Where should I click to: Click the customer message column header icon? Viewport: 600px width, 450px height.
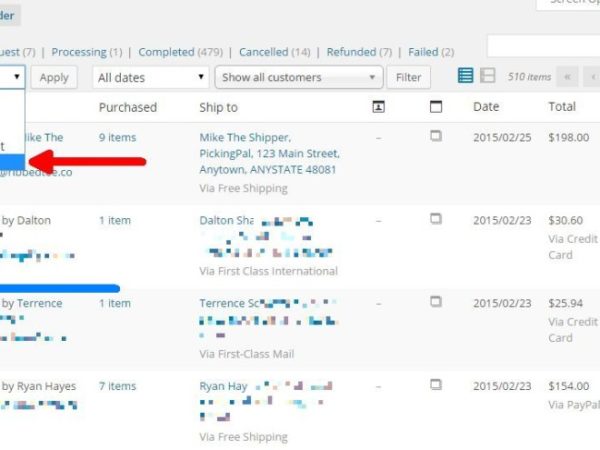click(x=378, y=107)
